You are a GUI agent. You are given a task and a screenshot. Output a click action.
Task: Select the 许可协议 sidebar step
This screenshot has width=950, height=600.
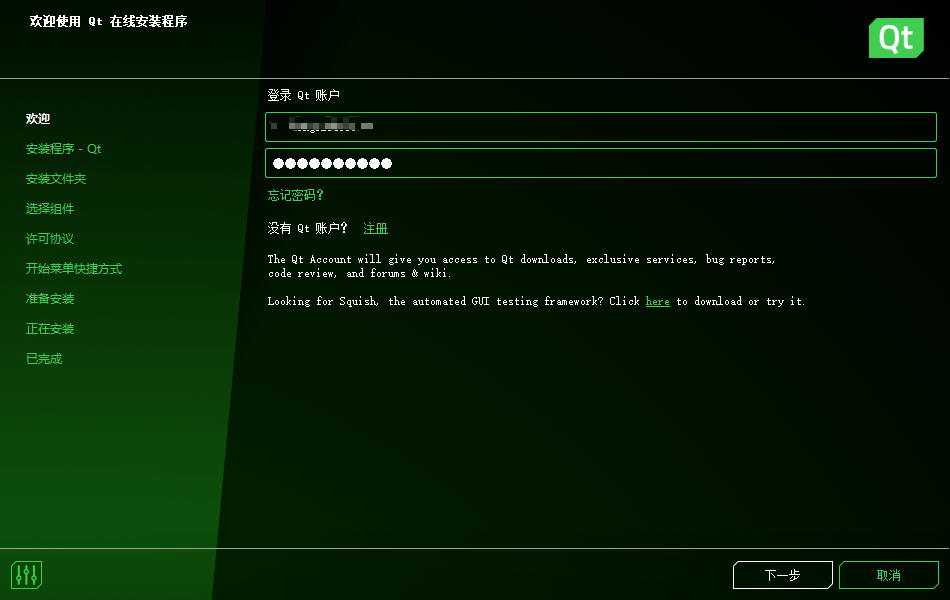click(x=50, y=239)
